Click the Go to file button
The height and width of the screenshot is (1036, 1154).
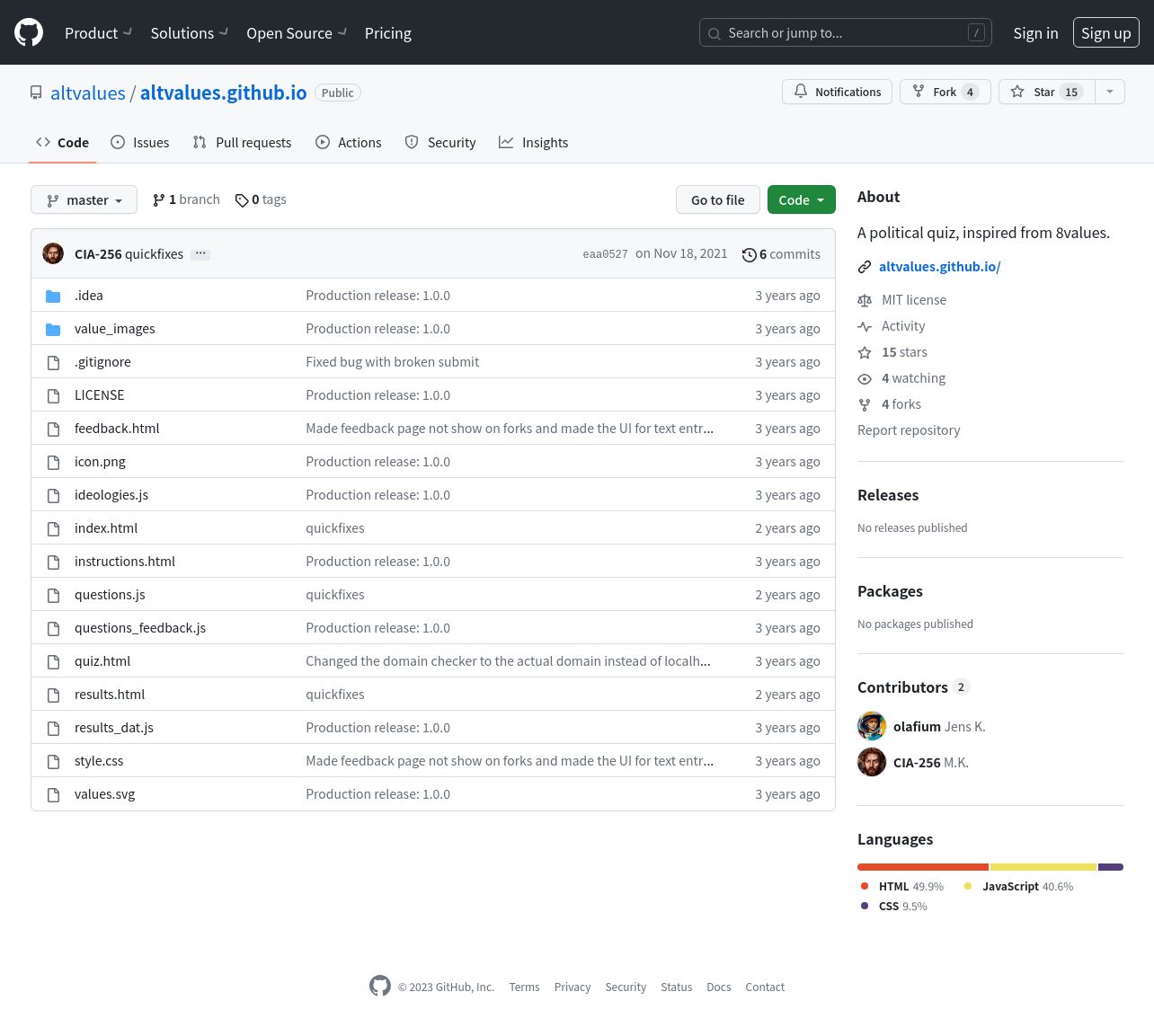(x=718, y=199)
